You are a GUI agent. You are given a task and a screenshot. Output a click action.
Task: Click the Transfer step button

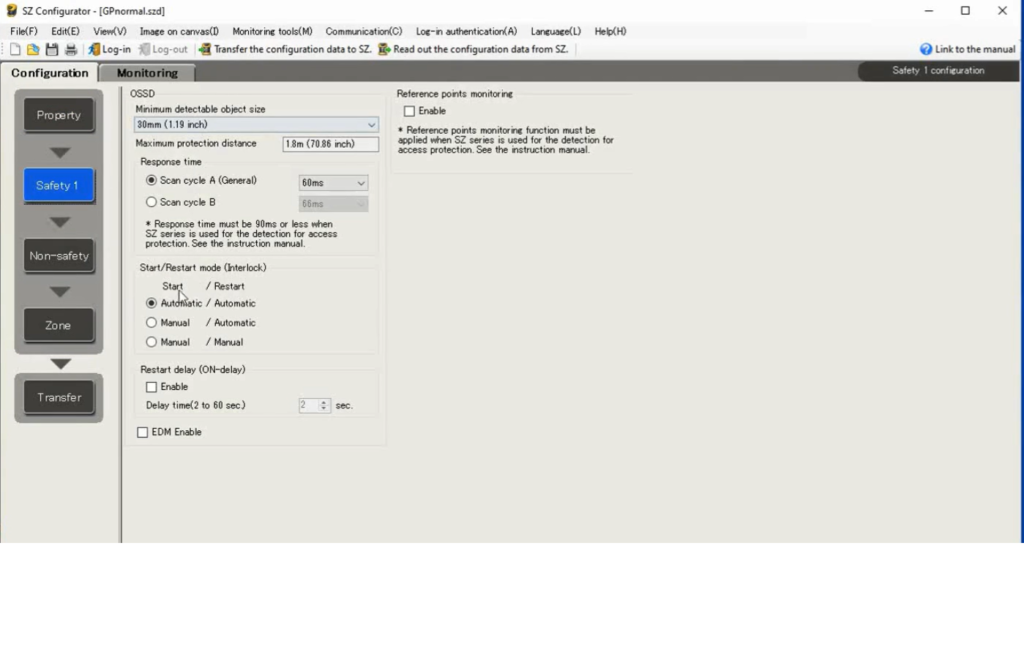point(59,397)
